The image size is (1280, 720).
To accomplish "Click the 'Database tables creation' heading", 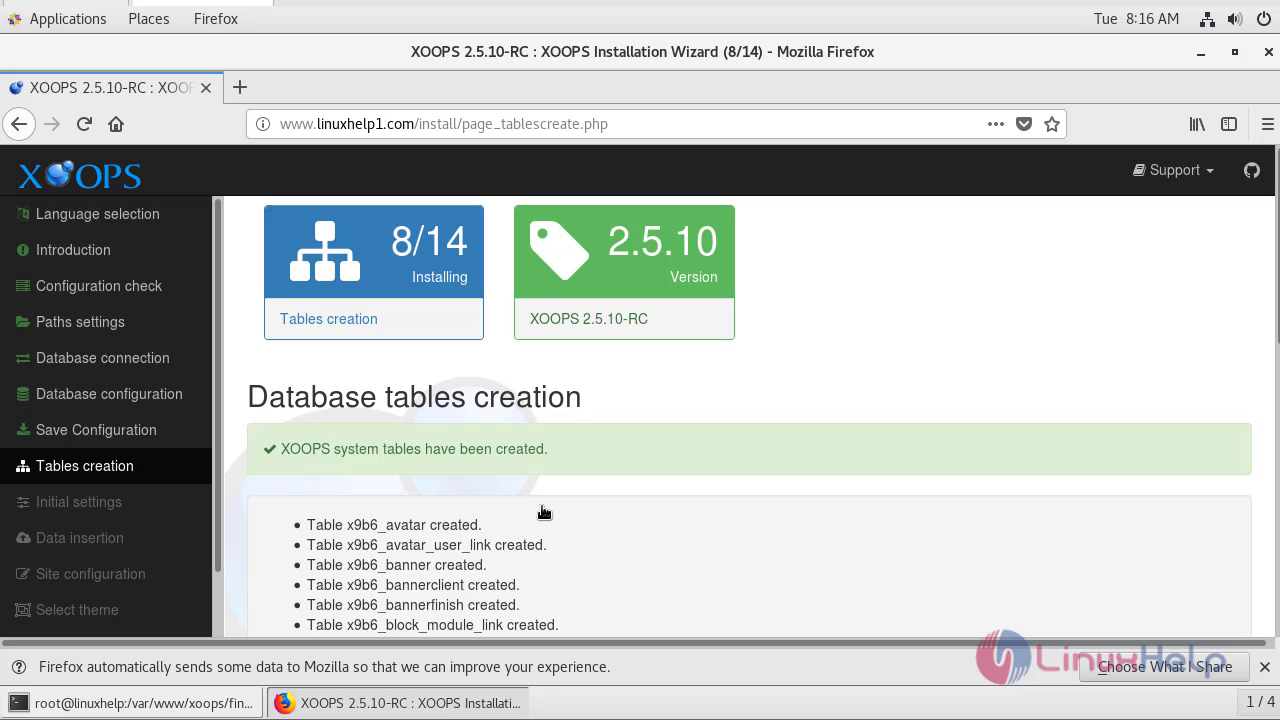I will click(414, 397).
